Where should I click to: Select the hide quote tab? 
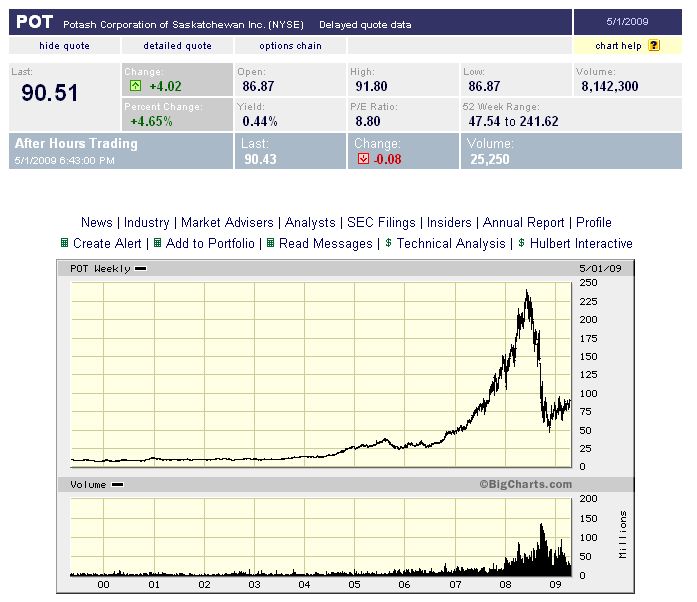64,45
